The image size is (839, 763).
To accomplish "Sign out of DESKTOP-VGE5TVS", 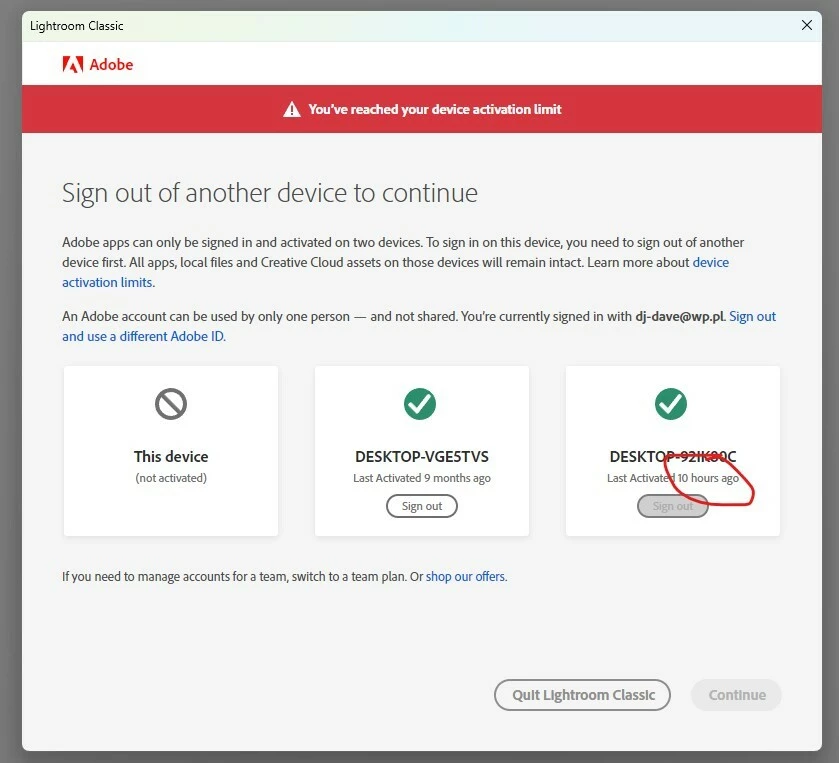I will point(422,506).
